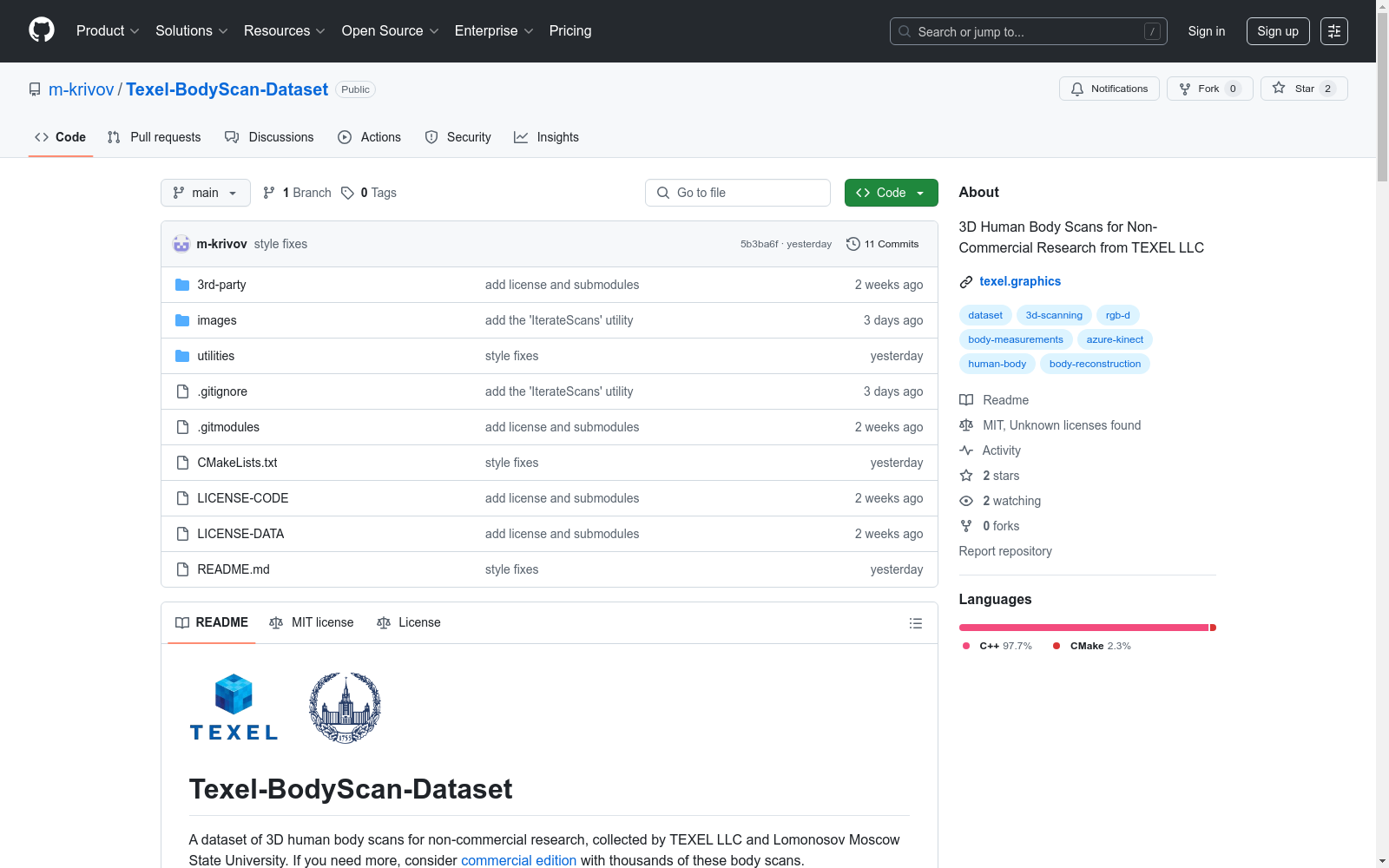The image size is (1389, 868).
Task: Click the Sign up button
Action: pyautogui.click(x=1278, y=31)
